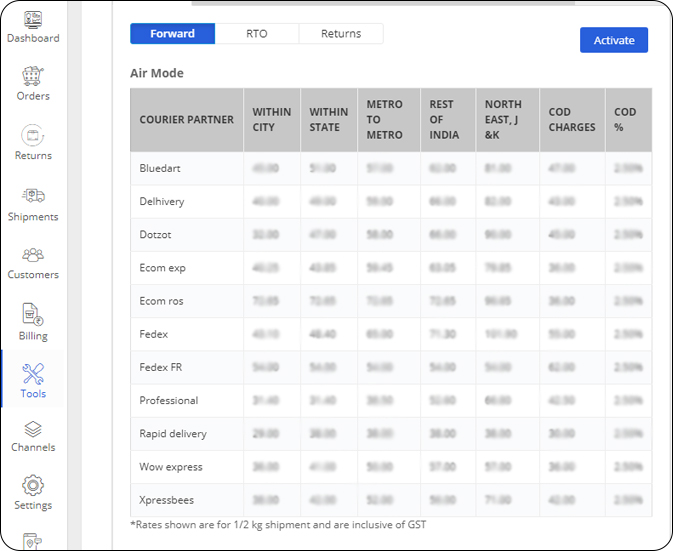Image resolution: width=673 pixels, height=551 pixels.
Task: Open the Channels layers icon
Action: click(x=33, y=429)
